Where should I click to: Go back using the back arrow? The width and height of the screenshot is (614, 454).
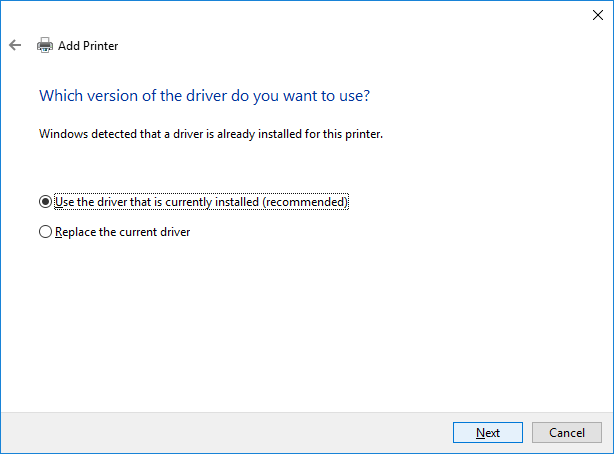pyautogui.click(x=15, y=45)
